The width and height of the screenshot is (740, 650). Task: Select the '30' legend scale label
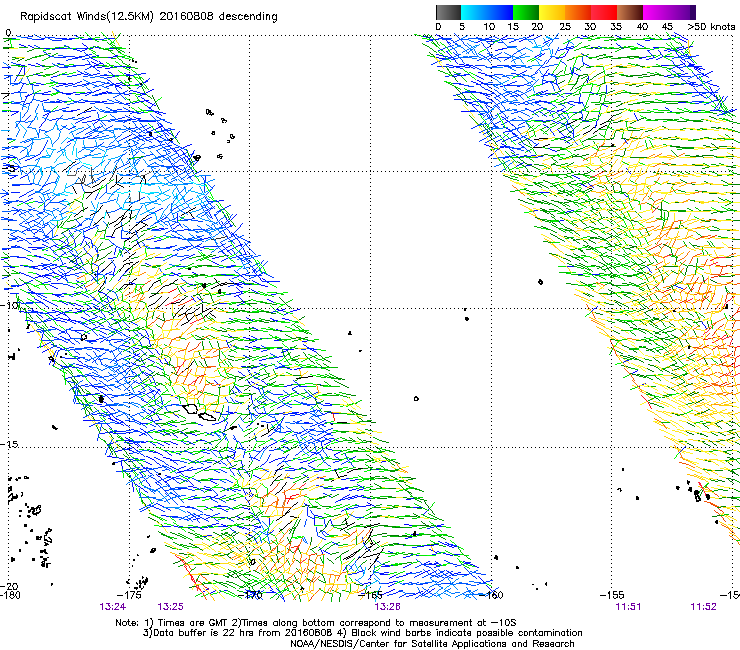[x=590, y=26]
